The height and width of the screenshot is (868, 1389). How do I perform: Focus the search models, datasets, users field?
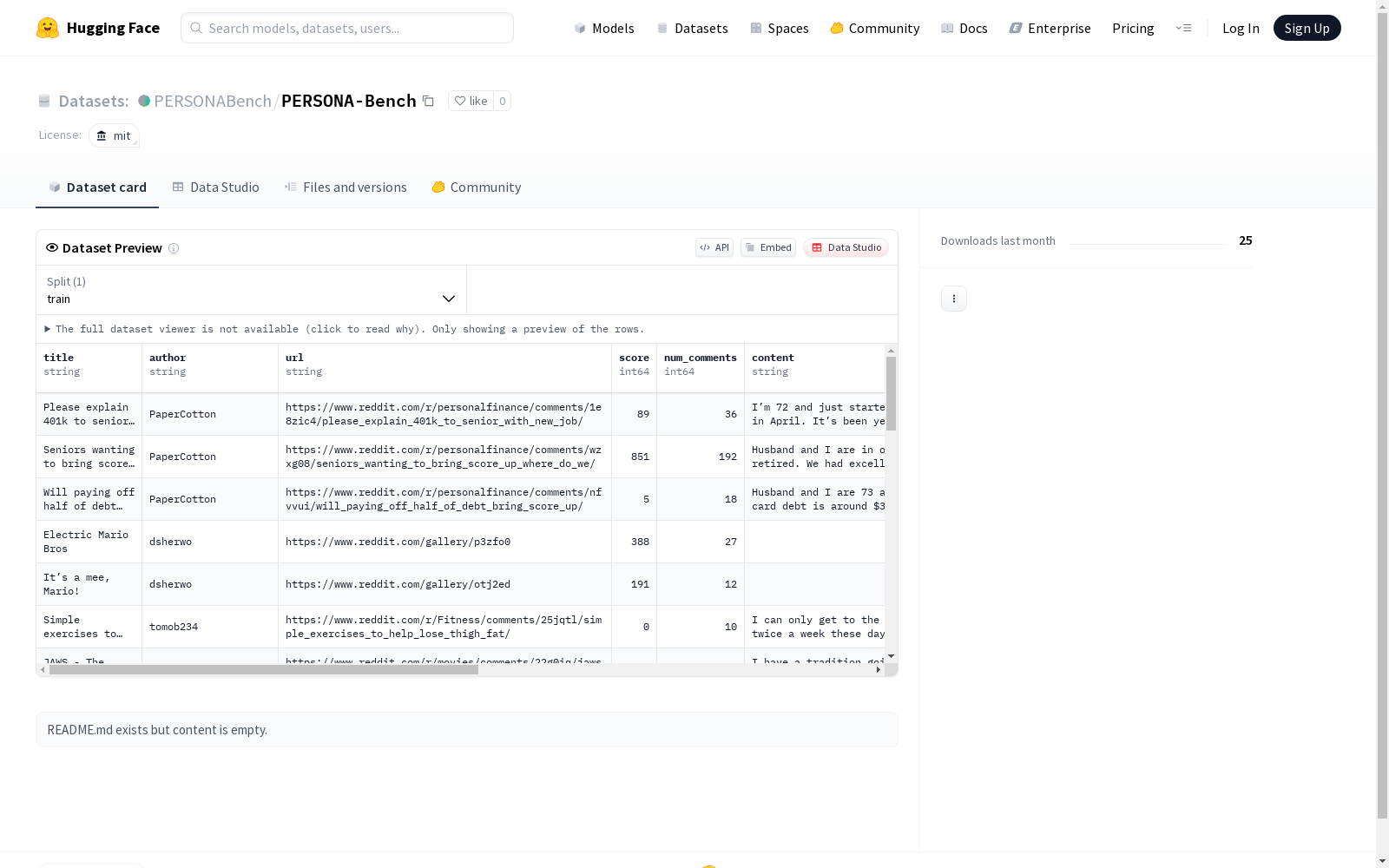tap(347, 28)
